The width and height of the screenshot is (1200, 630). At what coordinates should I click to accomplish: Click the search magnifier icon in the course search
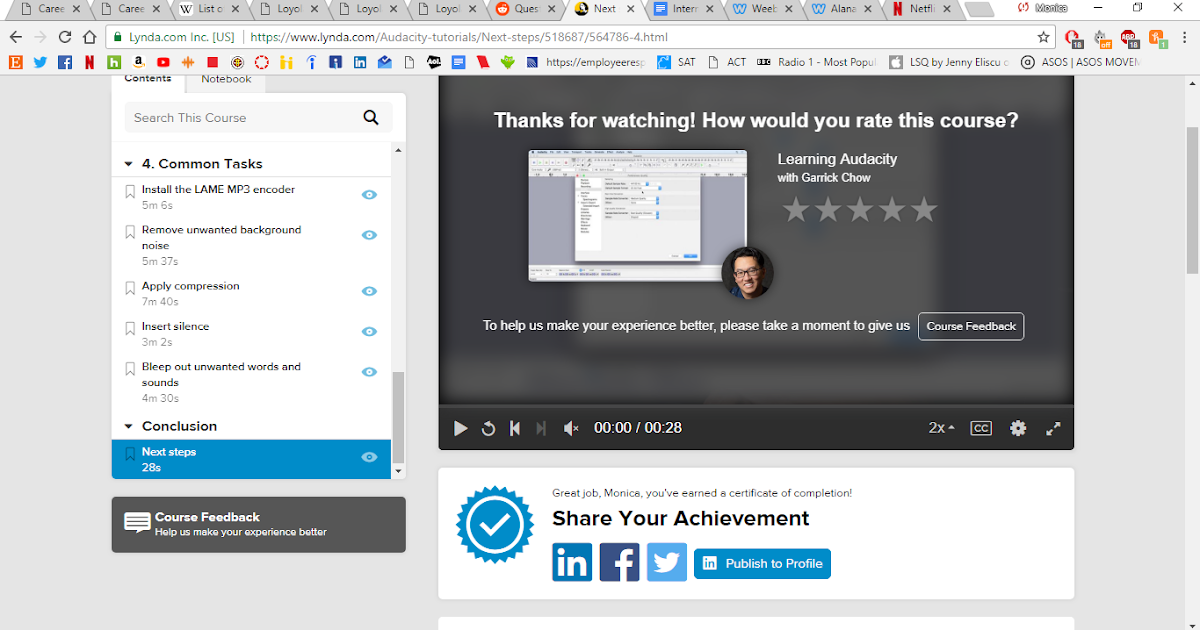[371, 117]
